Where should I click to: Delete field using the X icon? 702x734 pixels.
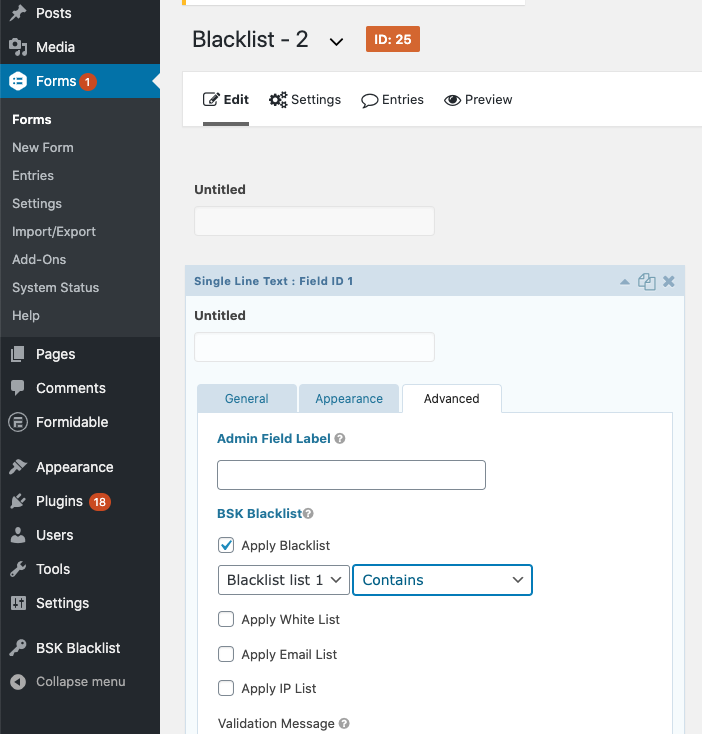click(x=669, y=281)
